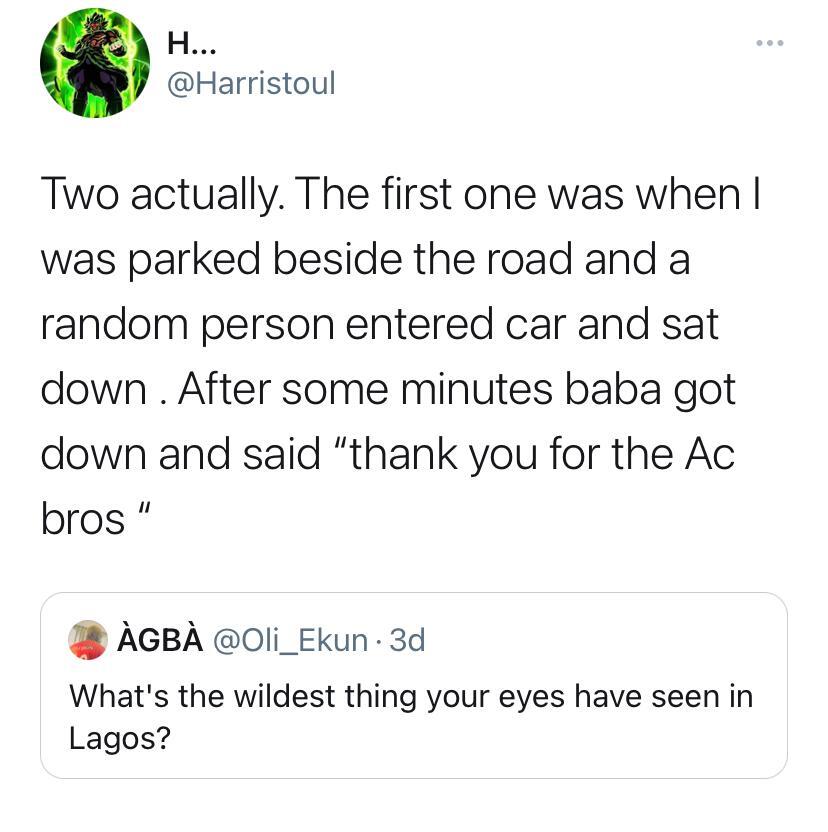
Task: Open the @Harristoul handle link
Action: (x=251, y=82)
